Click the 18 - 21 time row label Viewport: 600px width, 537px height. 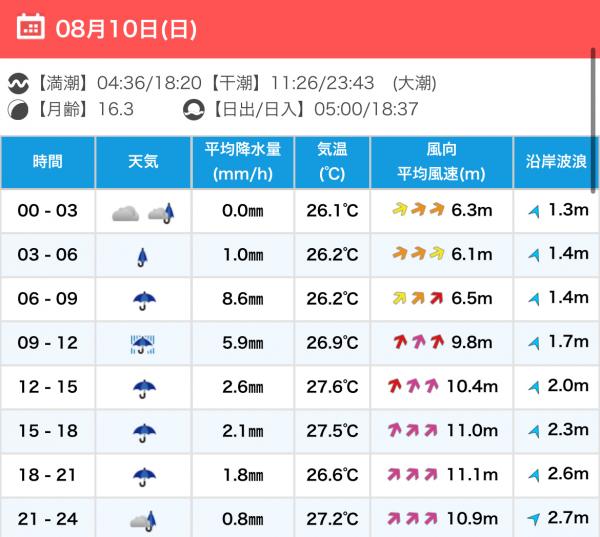click(x=48, y=475)
